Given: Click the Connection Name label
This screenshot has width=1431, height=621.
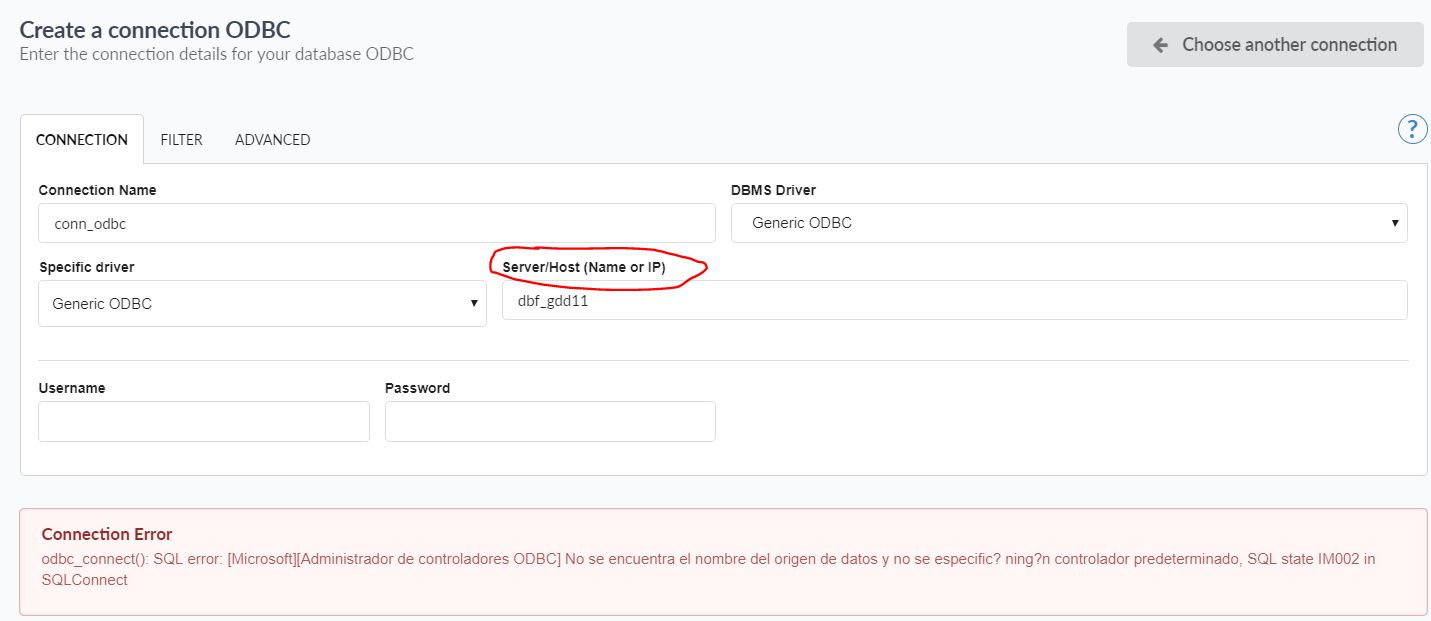Looking at the screenshot, I should 97,190.
